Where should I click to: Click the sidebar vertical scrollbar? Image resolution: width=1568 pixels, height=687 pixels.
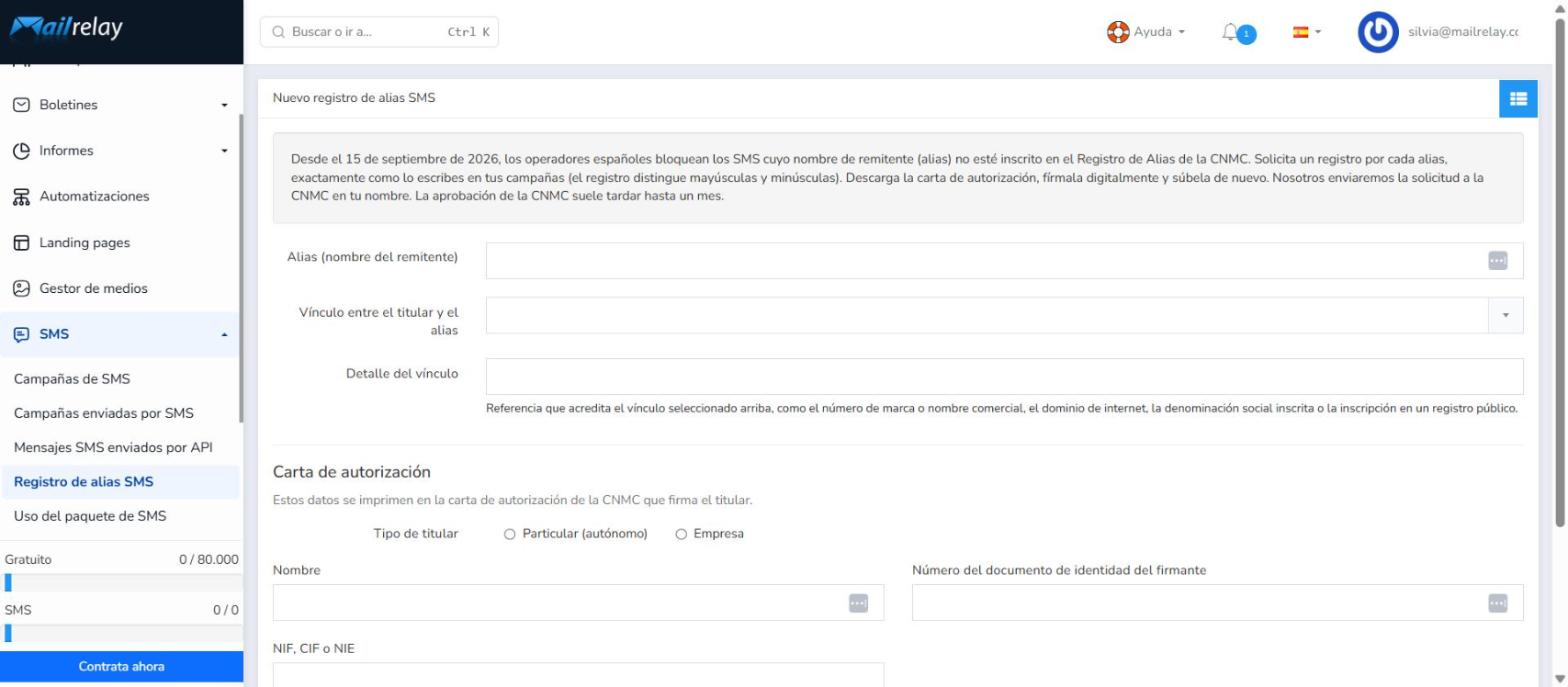[240, 268]
